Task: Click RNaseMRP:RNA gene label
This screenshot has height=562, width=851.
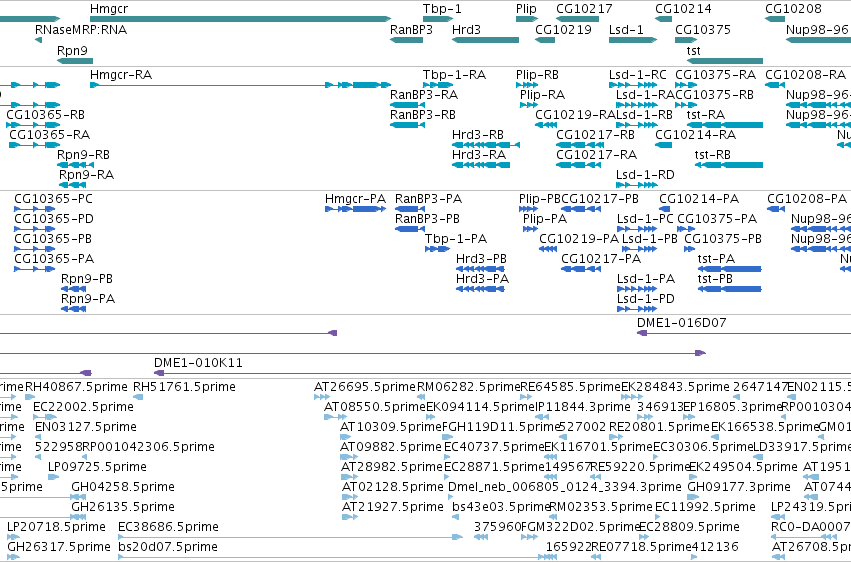Action: pyautogui.click(x=81, y=29)
